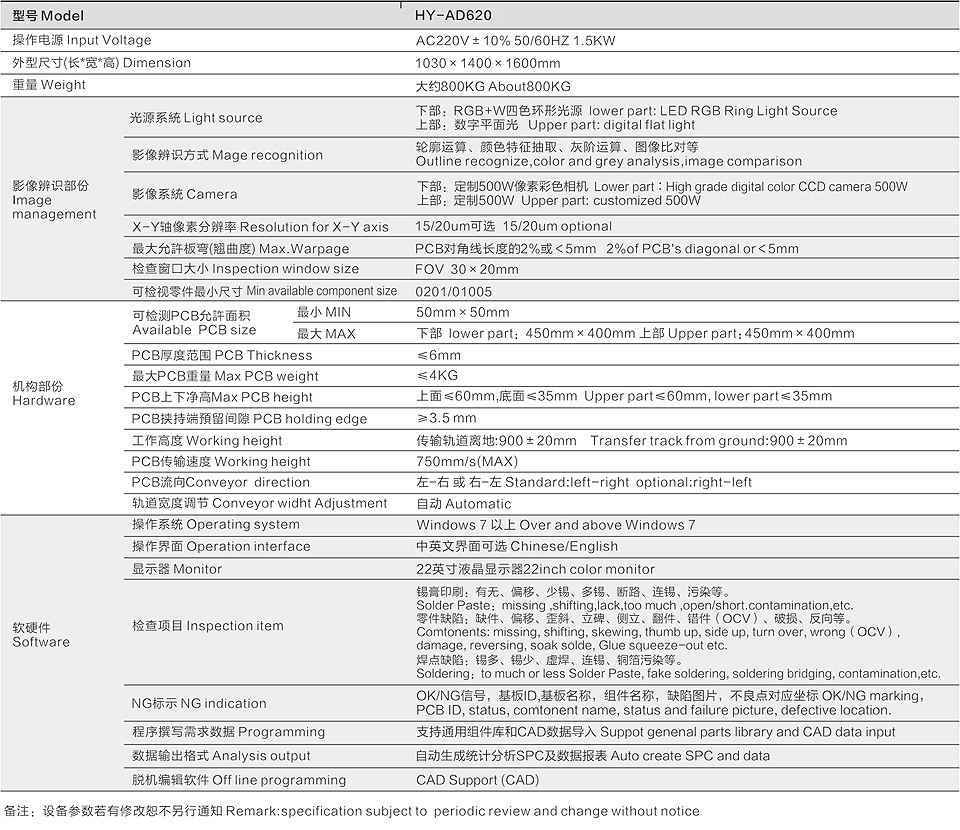Click the Programming row label
This screenshot has height=830, width=960.
tap(228, 733)
